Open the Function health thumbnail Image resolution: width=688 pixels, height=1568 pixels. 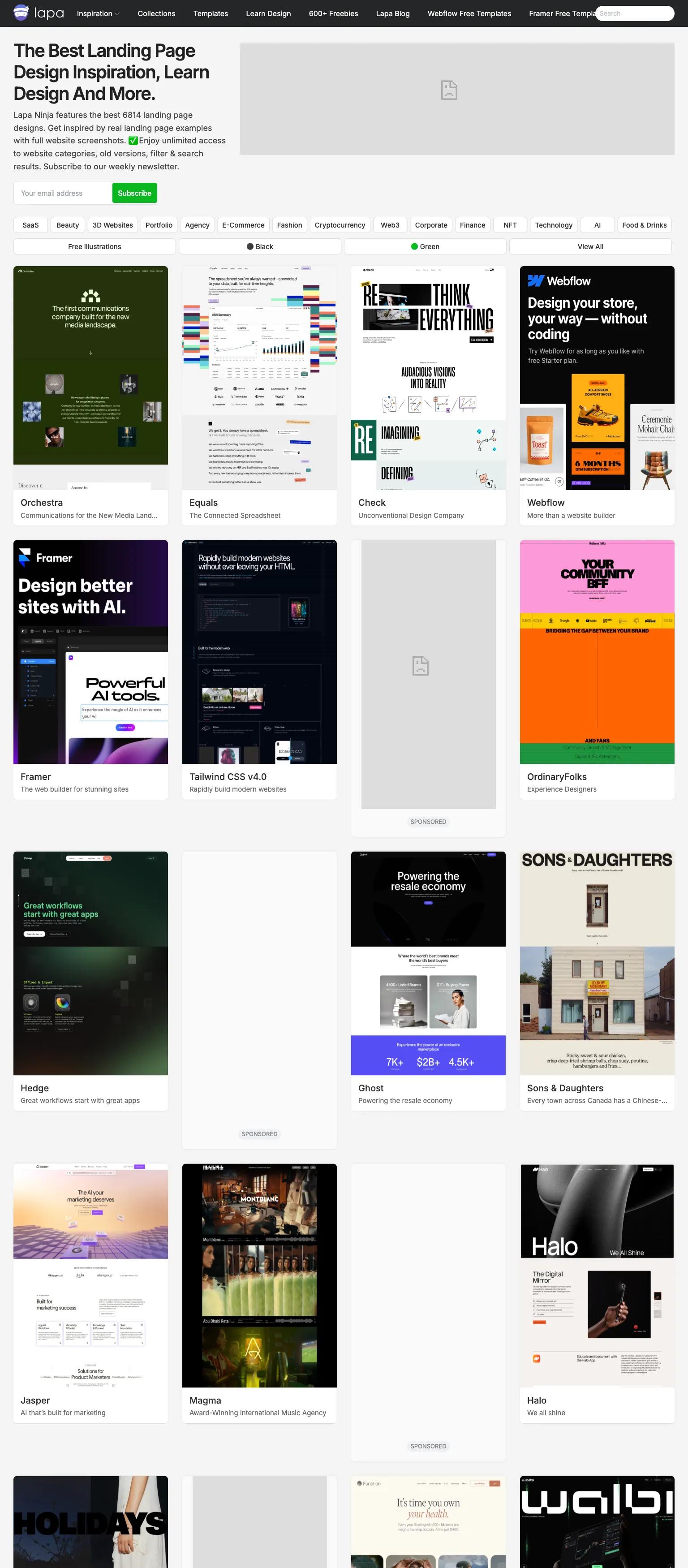428,1522
